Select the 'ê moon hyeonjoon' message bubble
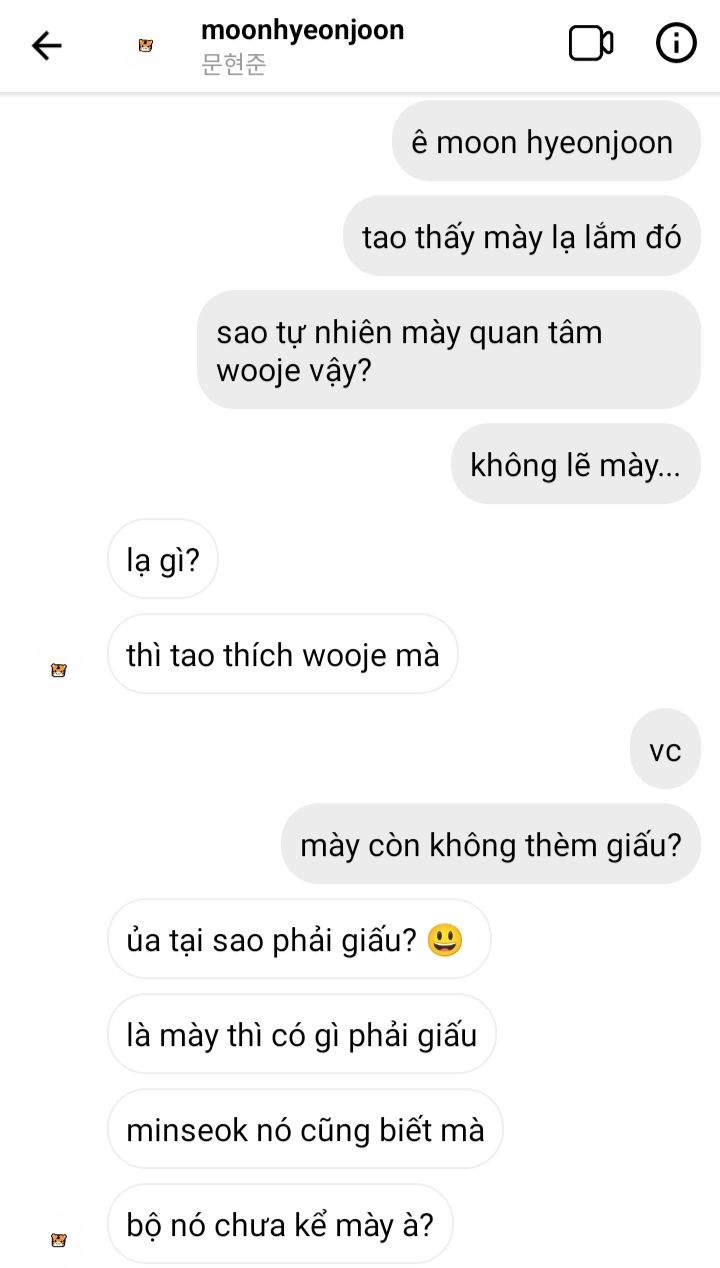The height and width of the screenshot is (1268, 720). pos(546,142)
